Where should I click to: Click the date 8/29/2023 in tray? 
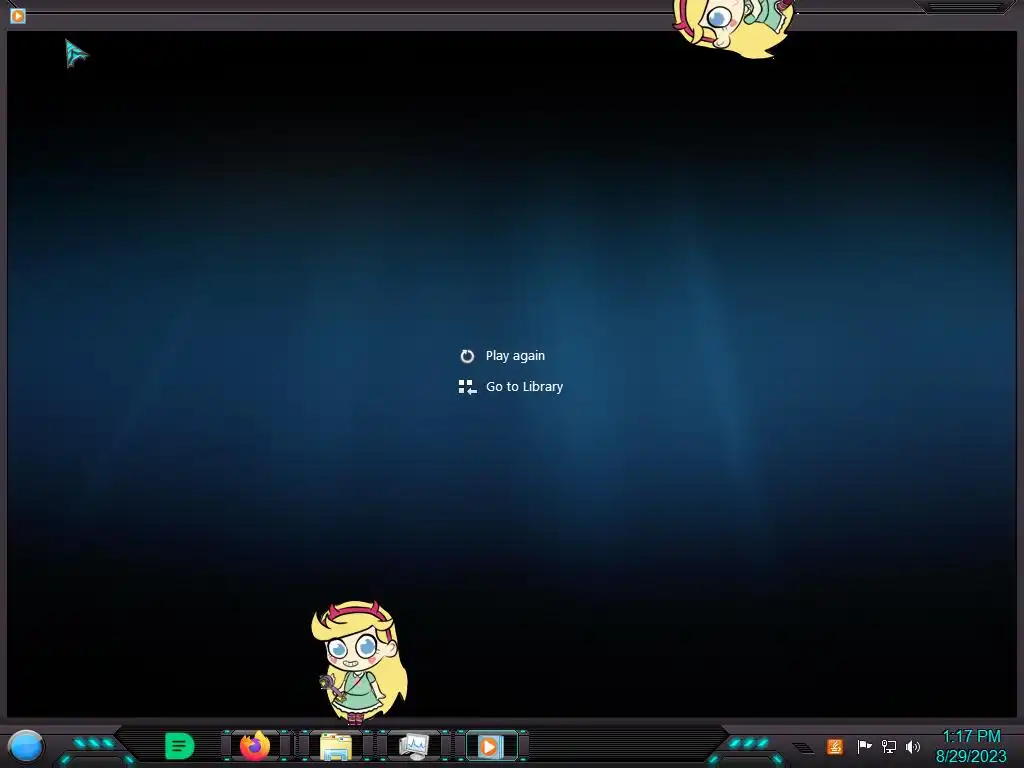coord(971,756)
